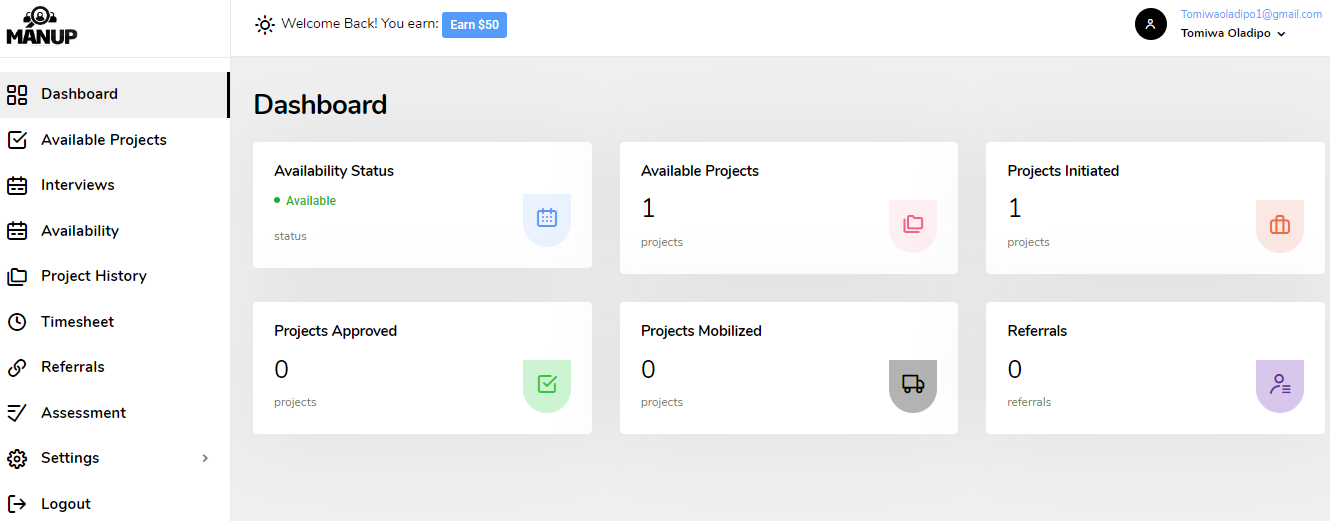Viewport: 1330px width, 521px height.
Task: Click the Welcome Back! You earn: text
Action: click(360, 23)
